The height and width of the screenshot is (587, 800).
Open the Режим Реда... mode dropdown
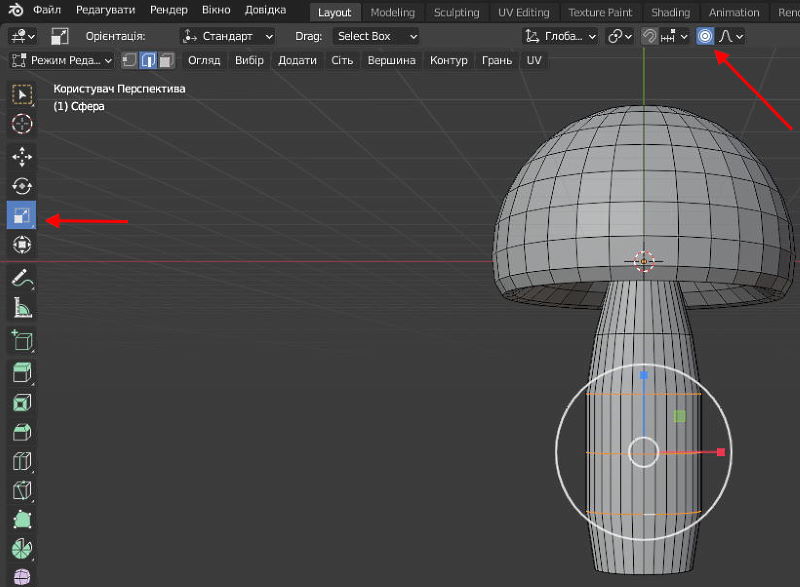click(x=62, y=60)
